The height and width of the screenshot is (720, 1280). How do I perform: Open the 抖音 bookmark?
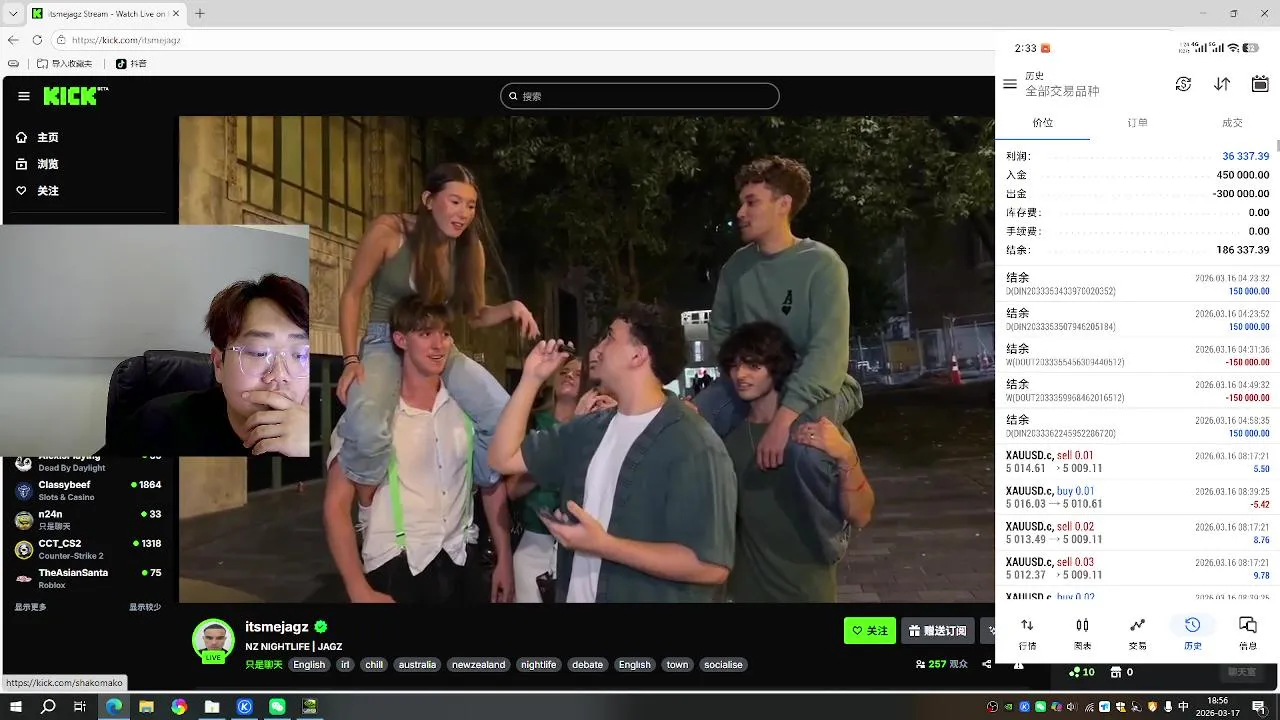[x=131, y=63]
